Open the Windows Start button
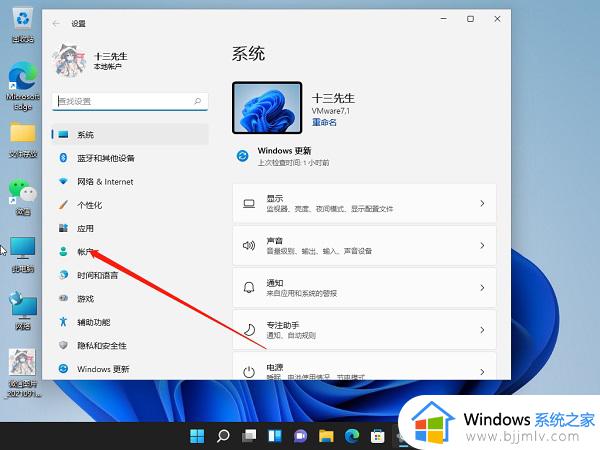 197,436
